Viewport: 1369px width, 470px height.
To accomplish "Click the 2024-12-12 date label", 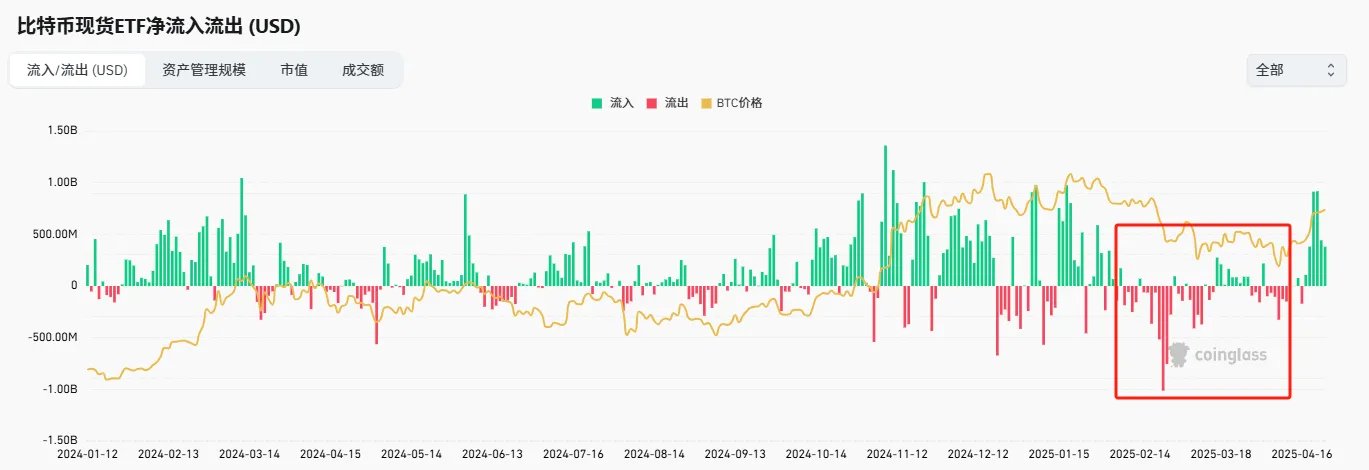I will pyautogui.click(x=977, y=454).
